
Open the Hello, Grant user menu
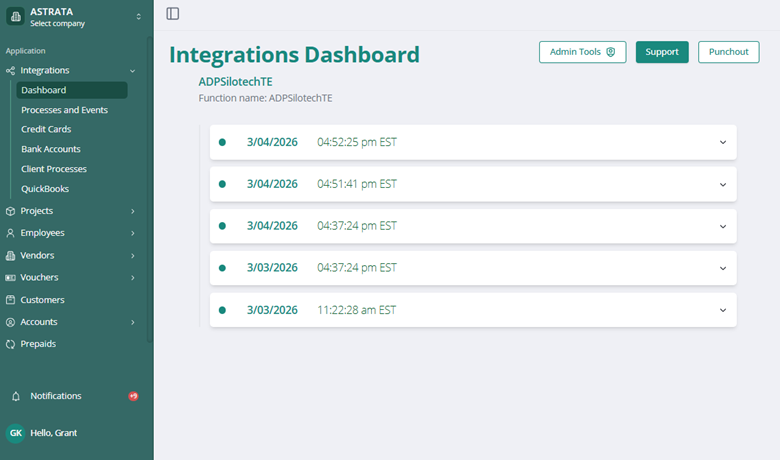click(x=54, y=433)
